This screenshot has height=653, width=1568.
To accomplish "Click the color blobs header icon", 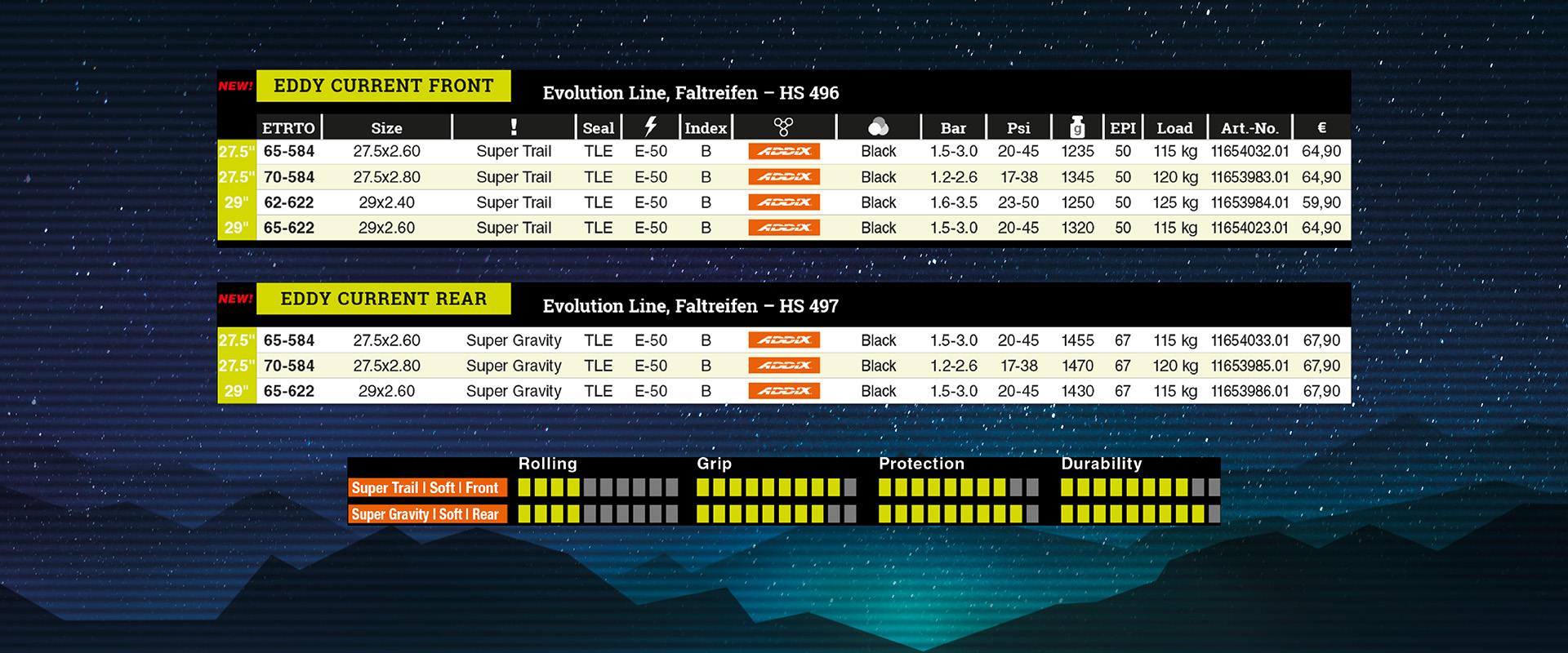I will click(x=878, y=127).
